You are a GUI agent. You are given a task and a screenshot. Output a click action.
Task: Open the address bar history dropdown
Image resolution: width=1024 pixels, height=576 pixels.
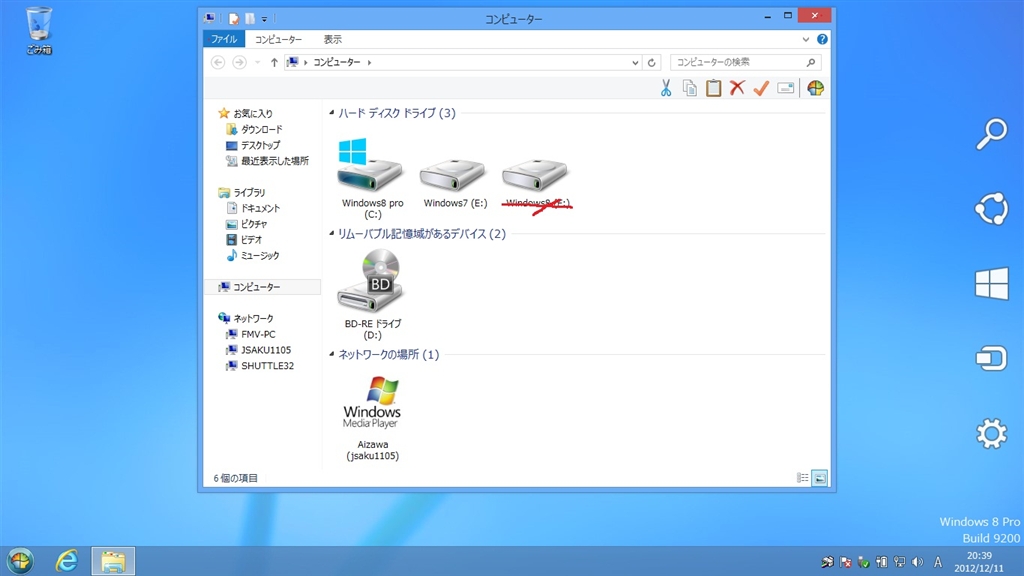[x=635, y=63]
